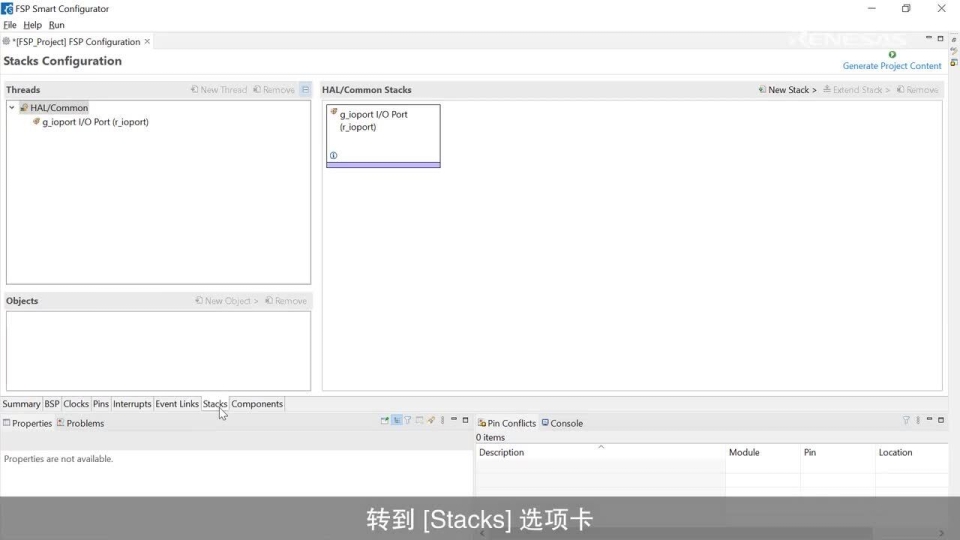Collapse the HAL/Common tree node
The width and height of the screenshot is (960, 540).
12,108
